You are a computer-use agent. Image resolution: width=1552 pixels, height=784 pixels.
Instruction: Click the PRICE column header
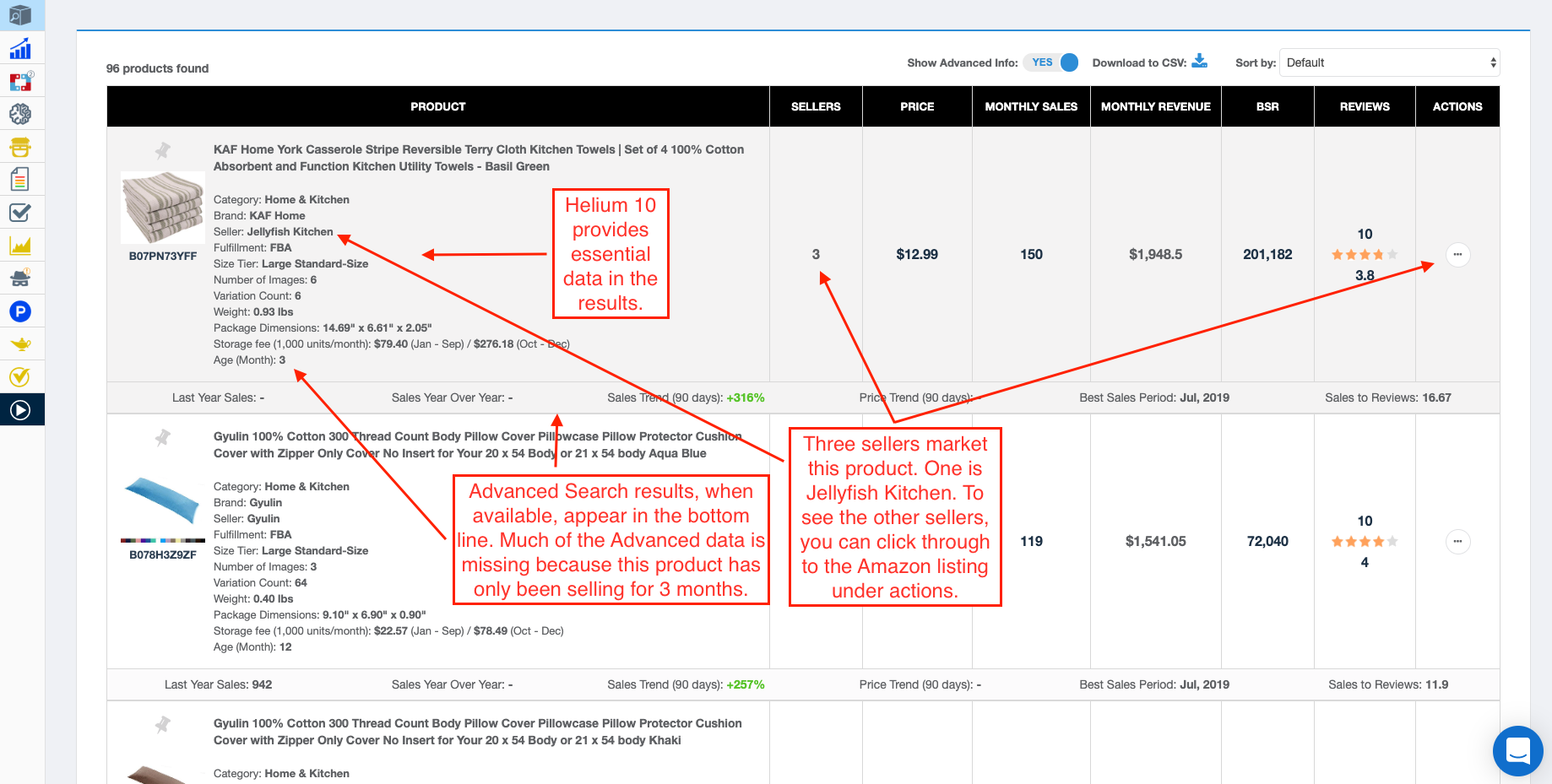[917, 106]
